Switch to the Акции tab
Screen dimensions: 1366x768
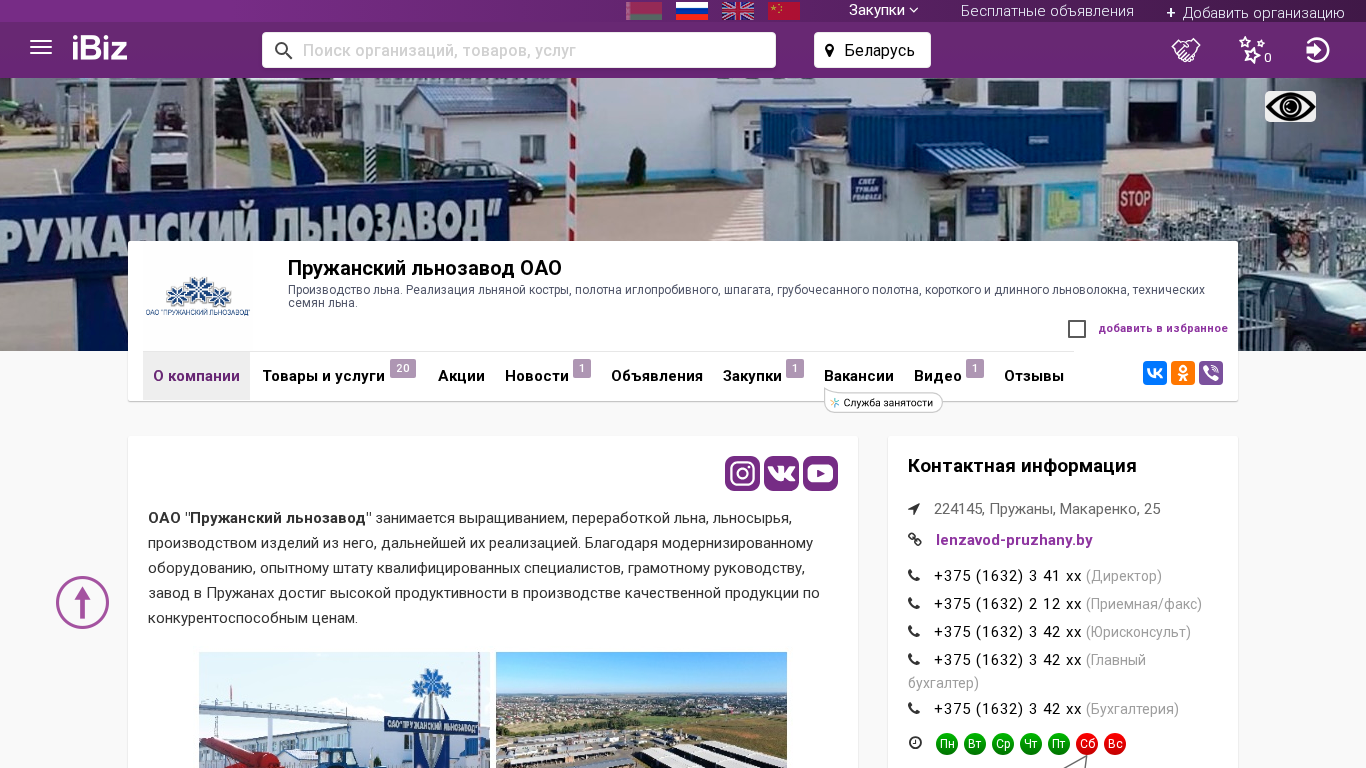(461, 376)
